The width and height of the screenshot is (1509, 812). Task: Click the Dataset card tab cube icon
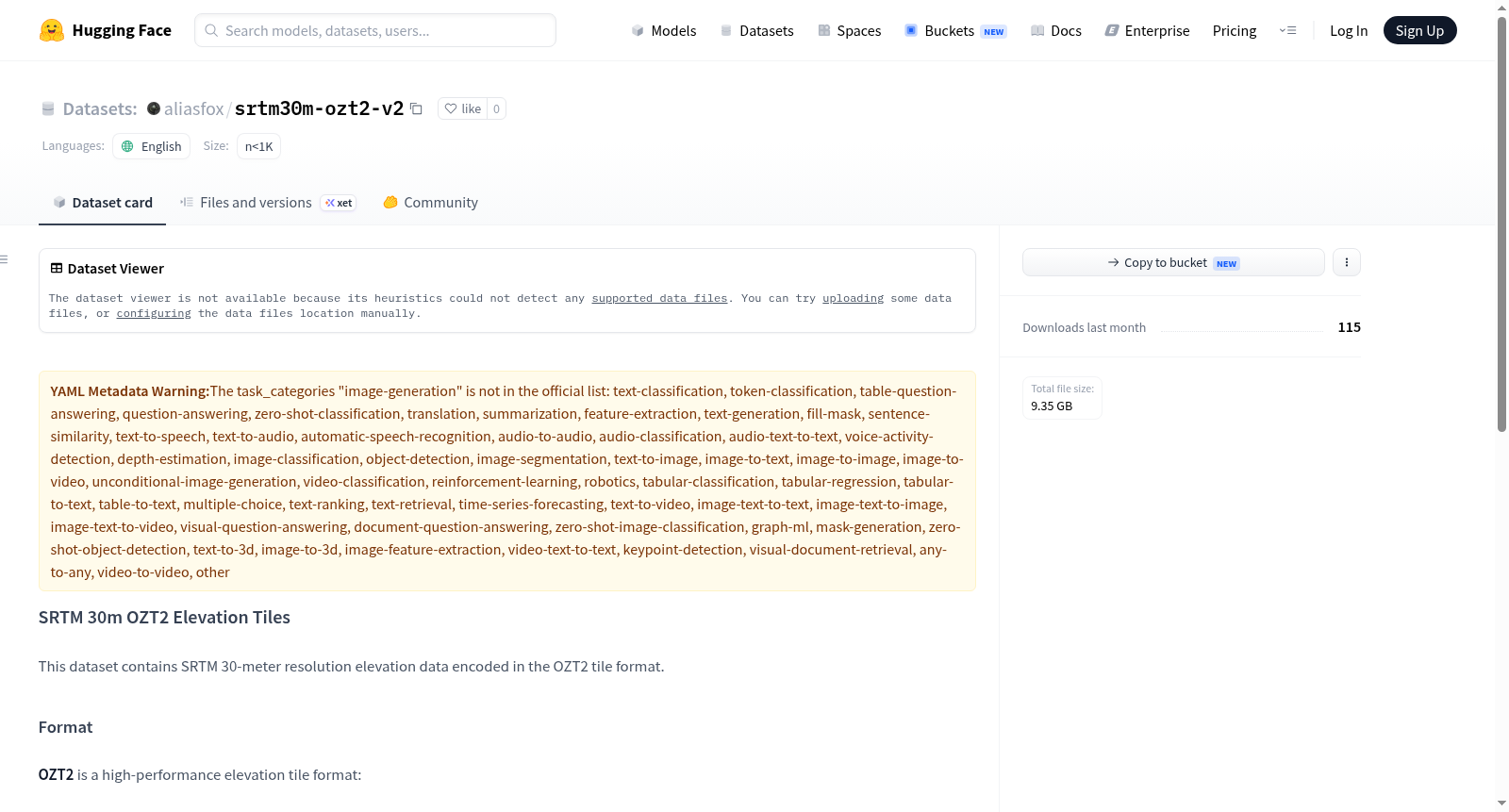59,202
